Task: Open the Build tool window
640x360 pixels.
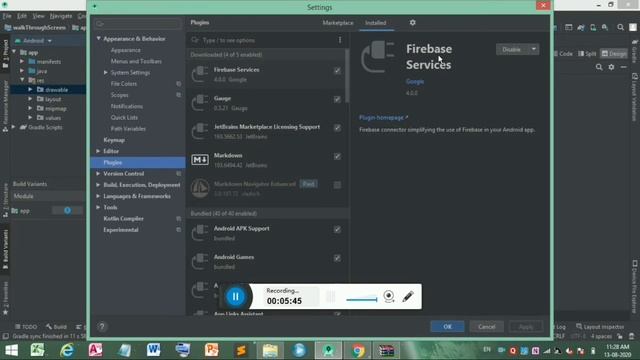Action: tap(56, 327)
